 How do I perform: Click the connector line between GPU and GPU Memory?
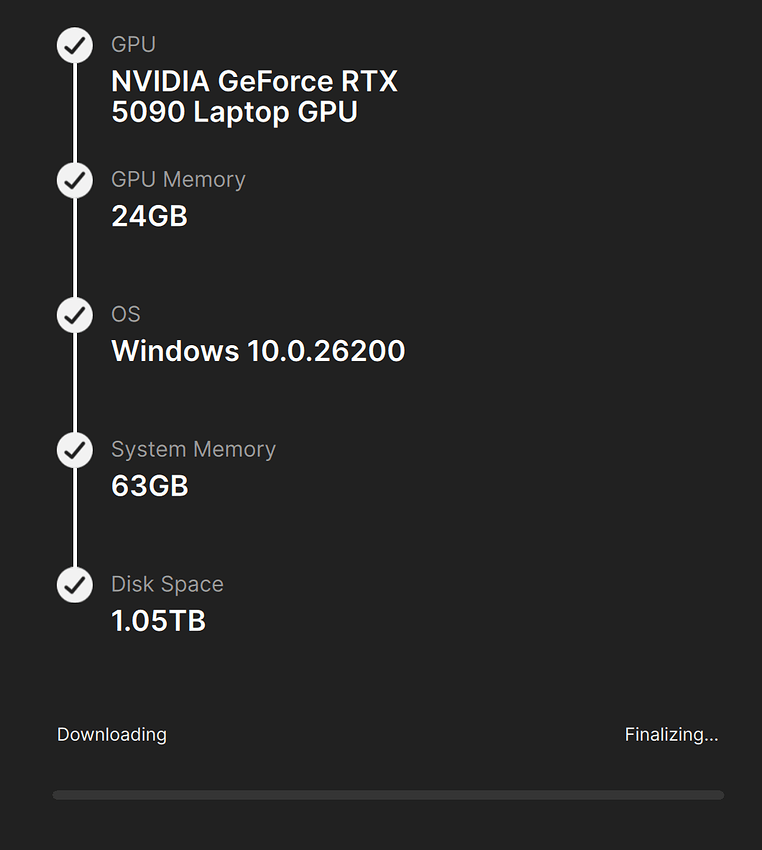point(75,112)
